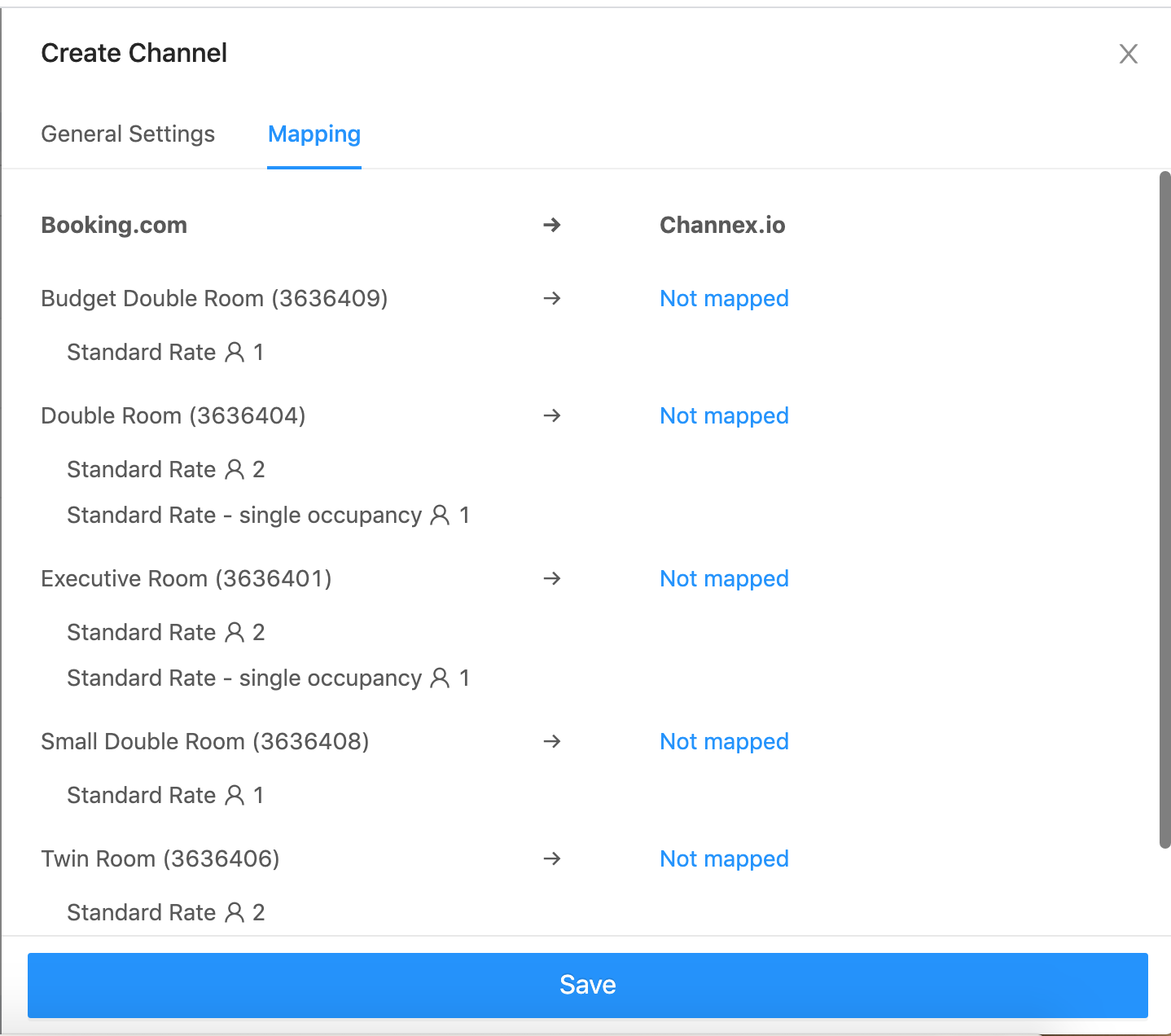
Task: Select the Twin Room (3636406) text
Action: click(160, 858)
